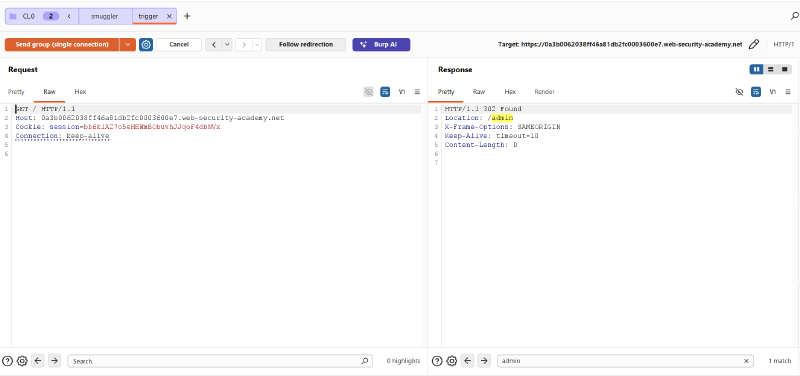Add a new Repeater tab with plus
The width and height of the screenshot is (800, 376).
[x=187, y=16]
